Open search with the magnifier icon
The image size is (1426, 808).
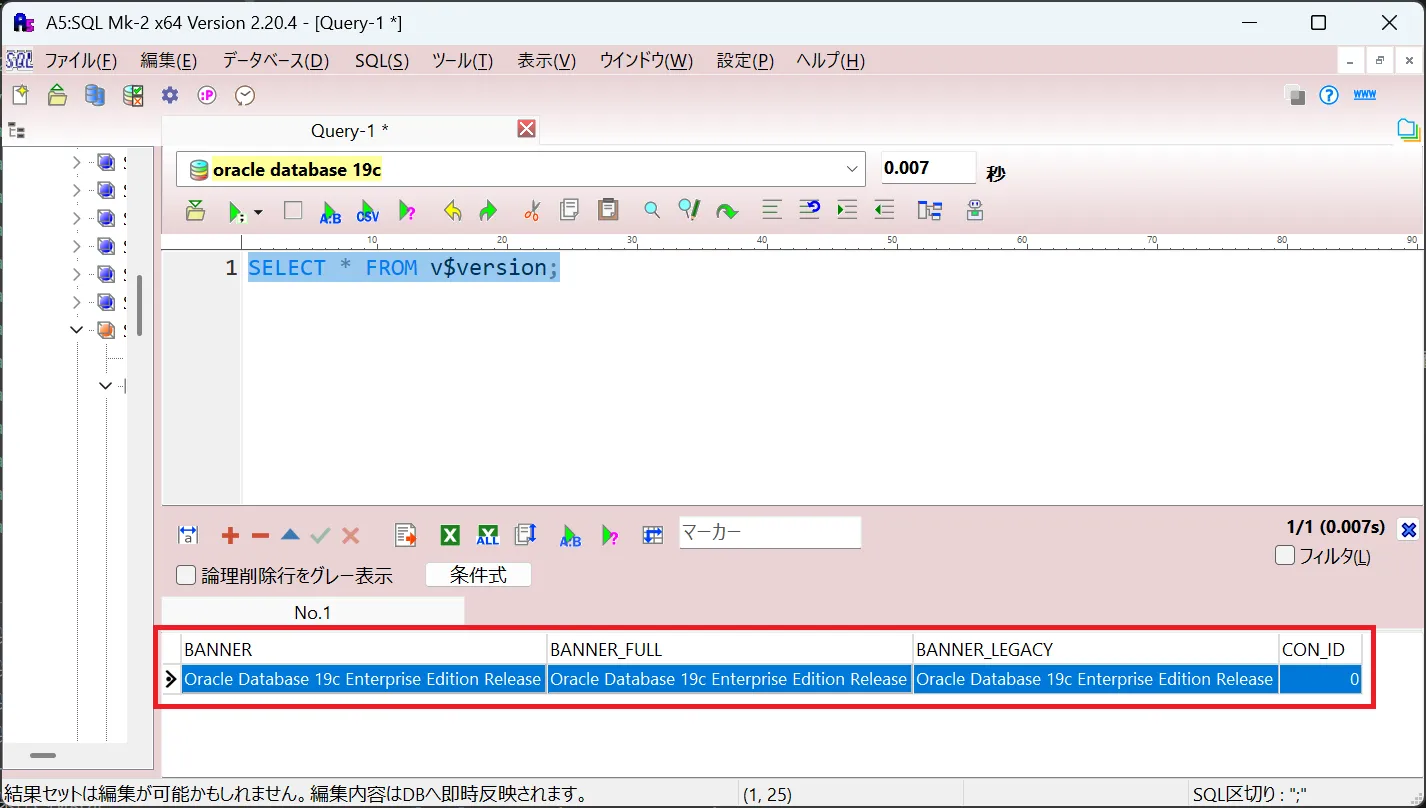point(651,210)
